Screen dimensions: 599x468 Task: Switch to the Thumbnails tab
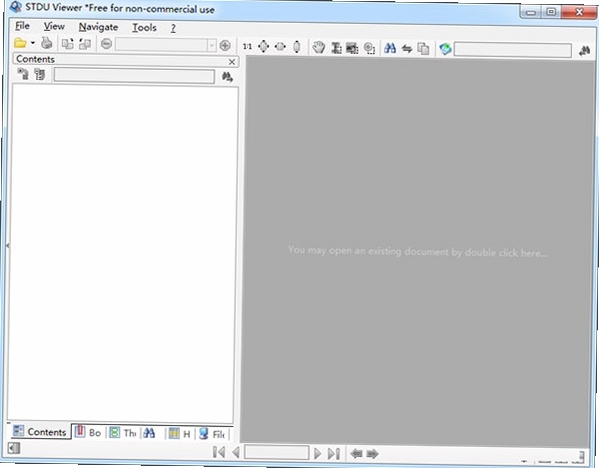[x=123, y=432]
